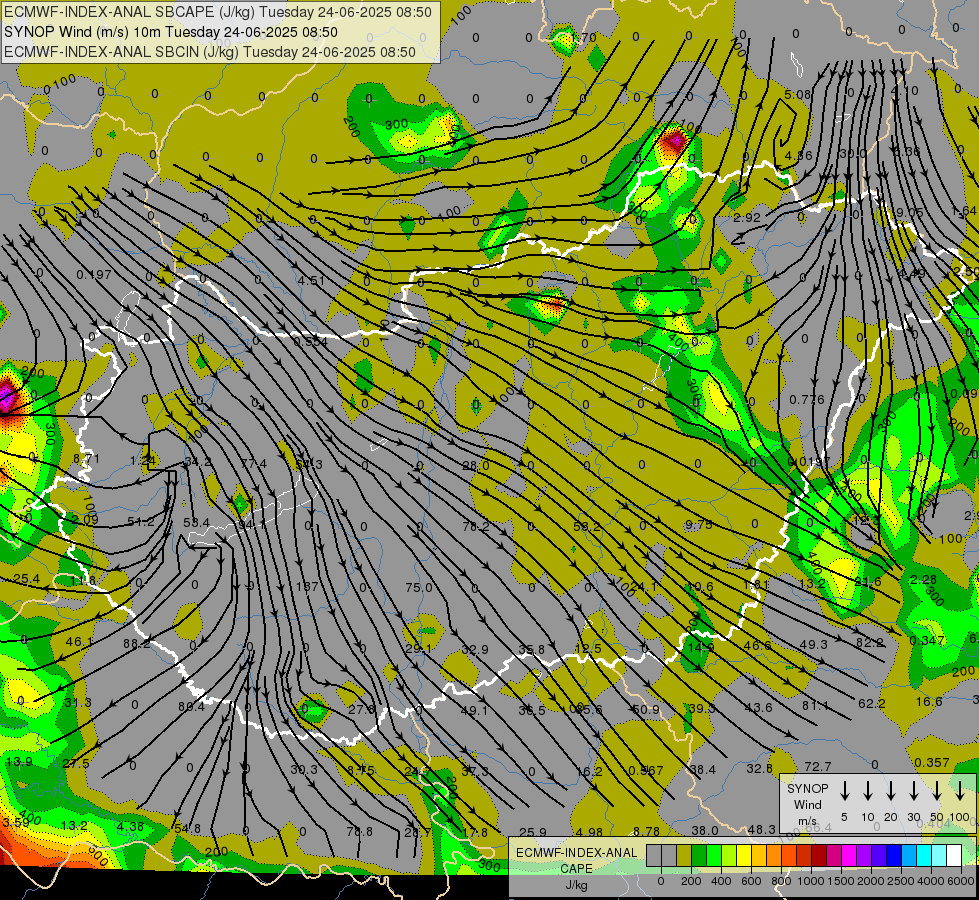Click the map value 81.1

click(x=815, y=705)
